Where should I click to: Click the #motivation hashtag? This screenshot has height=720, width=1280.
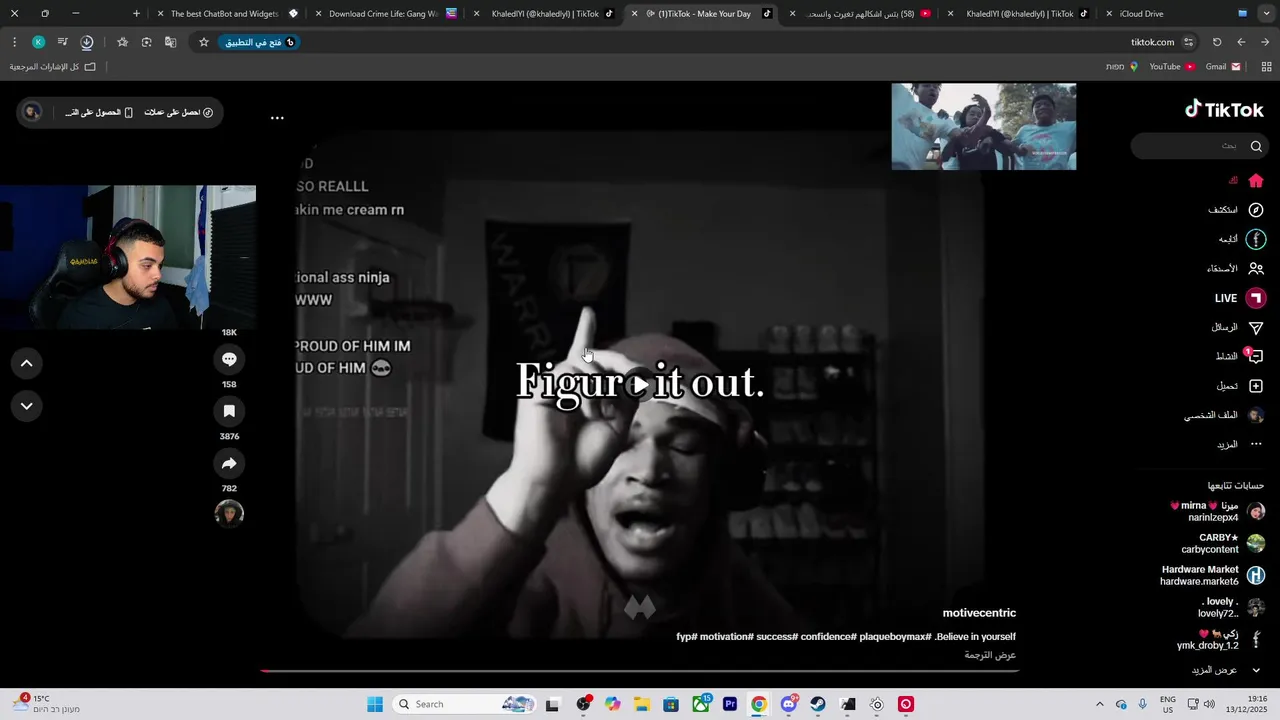tap(726, 637)
